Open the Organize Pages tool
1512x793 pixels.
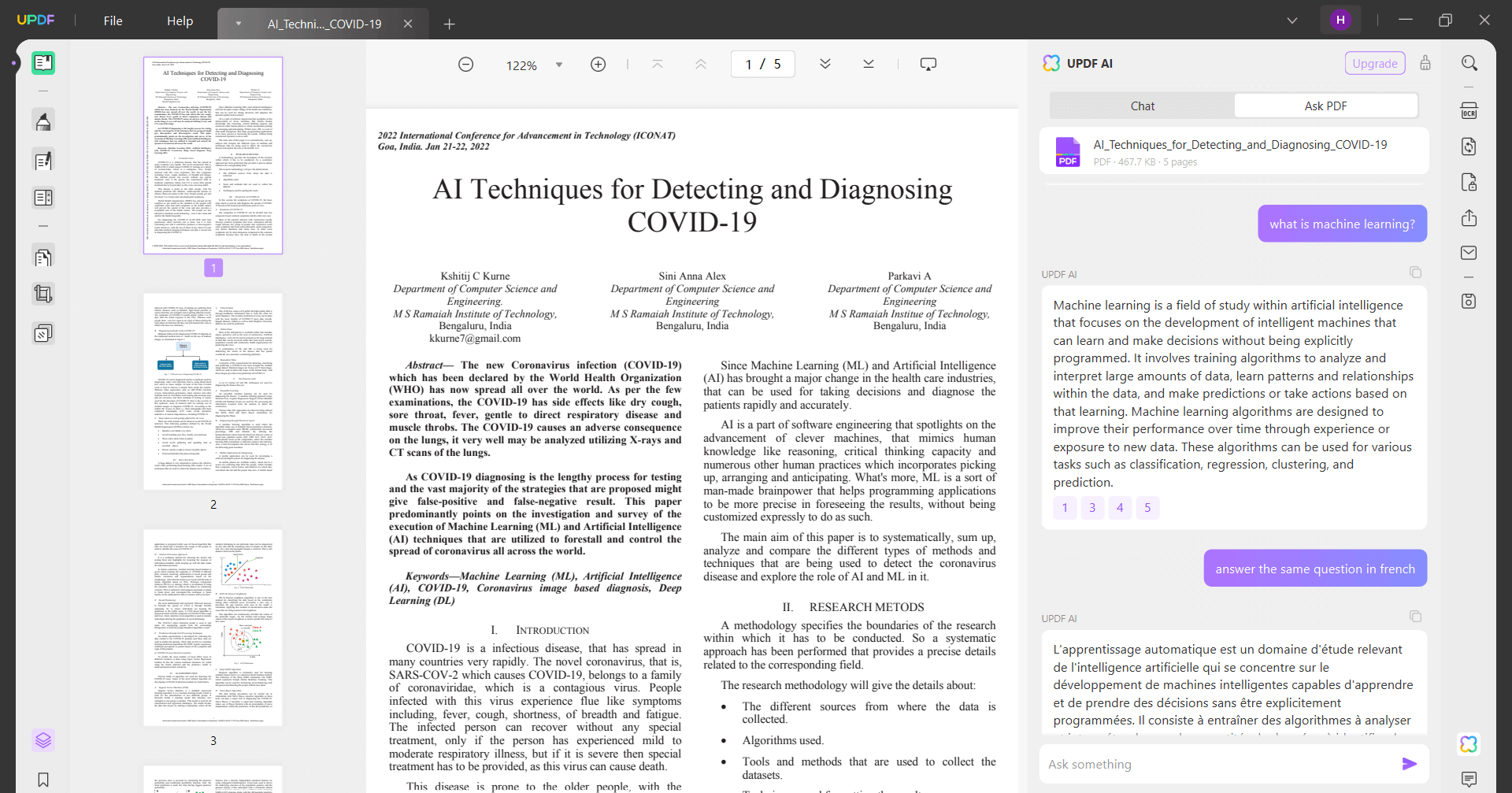coord(43,256)
